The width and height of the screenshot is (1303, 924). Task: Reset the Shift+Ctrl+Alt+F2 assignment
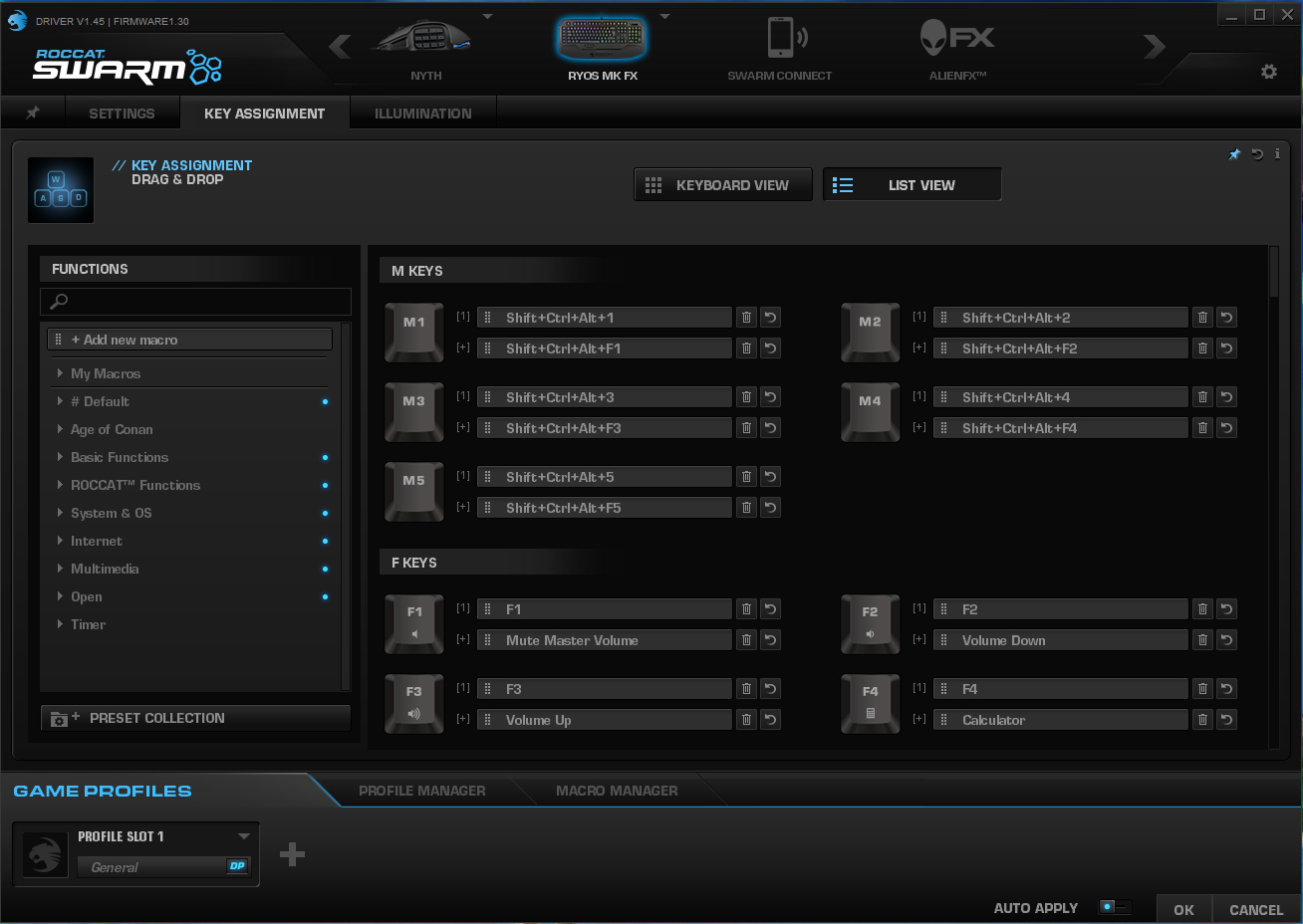click(x=1226, y=348)
